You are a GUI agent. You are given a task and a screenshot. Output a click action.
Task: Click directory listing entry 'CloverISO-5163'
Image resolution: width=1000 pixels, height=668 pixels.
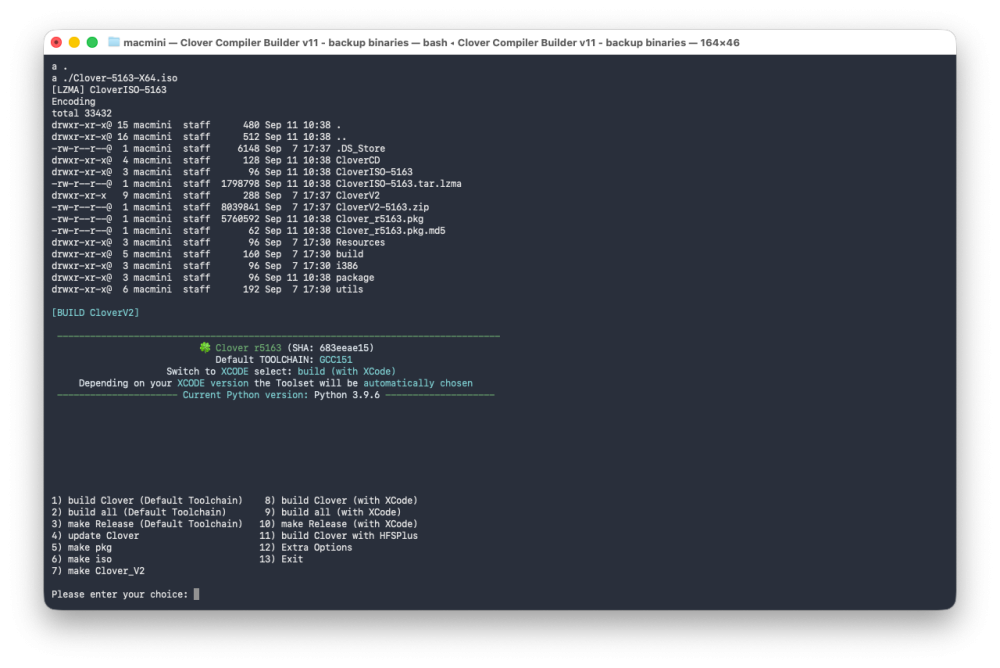(x=374, y=172)
